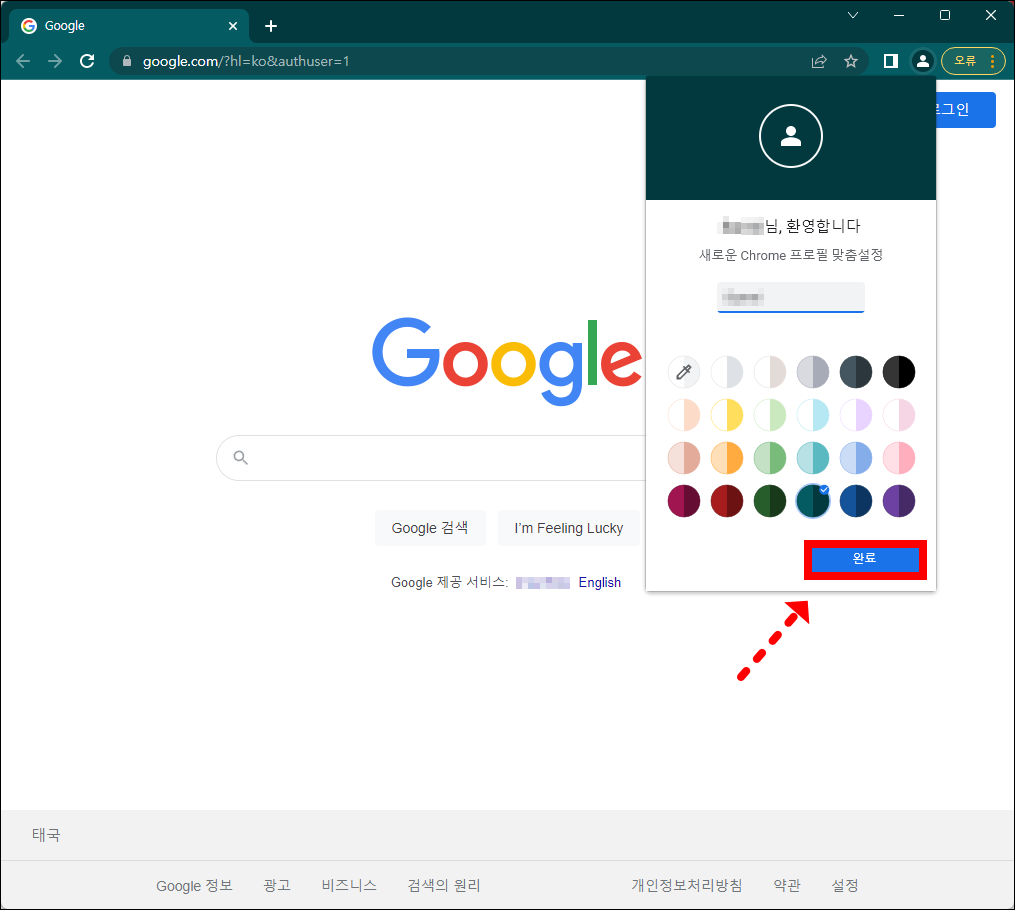The width and height of the screenshot is (1015, 910).
Task: Click the large profile avatar in the popup
Action: 790,136
